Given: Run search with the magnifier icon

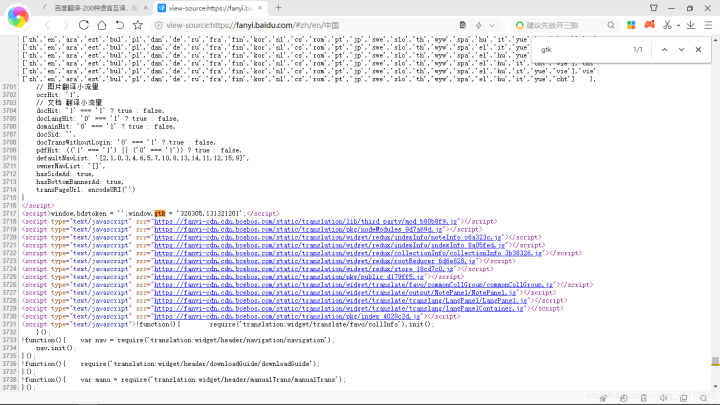Looking at the screenshot, I should pyautogui.click(x=611, y=25).
